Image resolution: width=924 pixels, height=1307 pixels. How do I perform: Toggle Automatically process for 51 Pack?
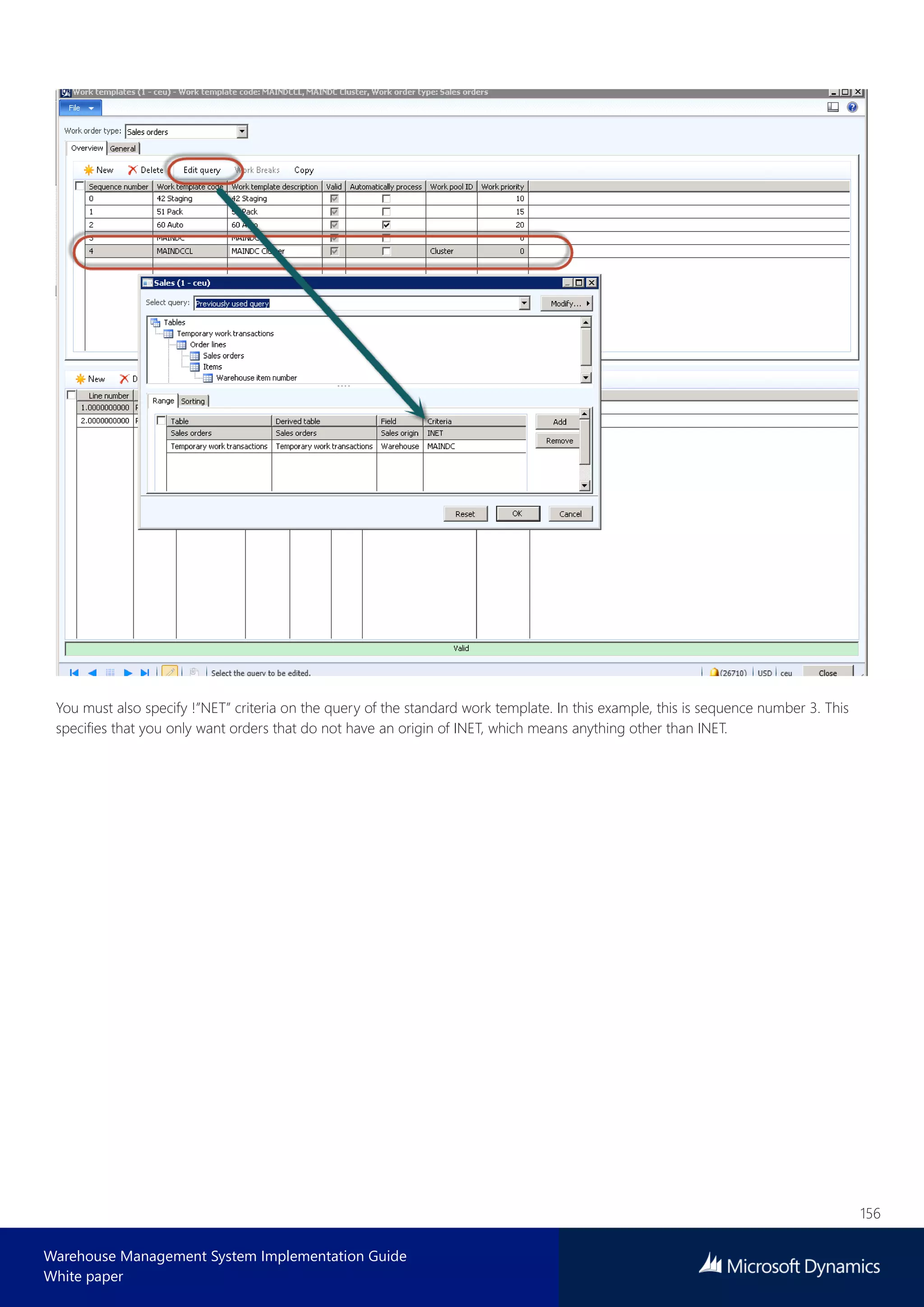pos(386,212)
